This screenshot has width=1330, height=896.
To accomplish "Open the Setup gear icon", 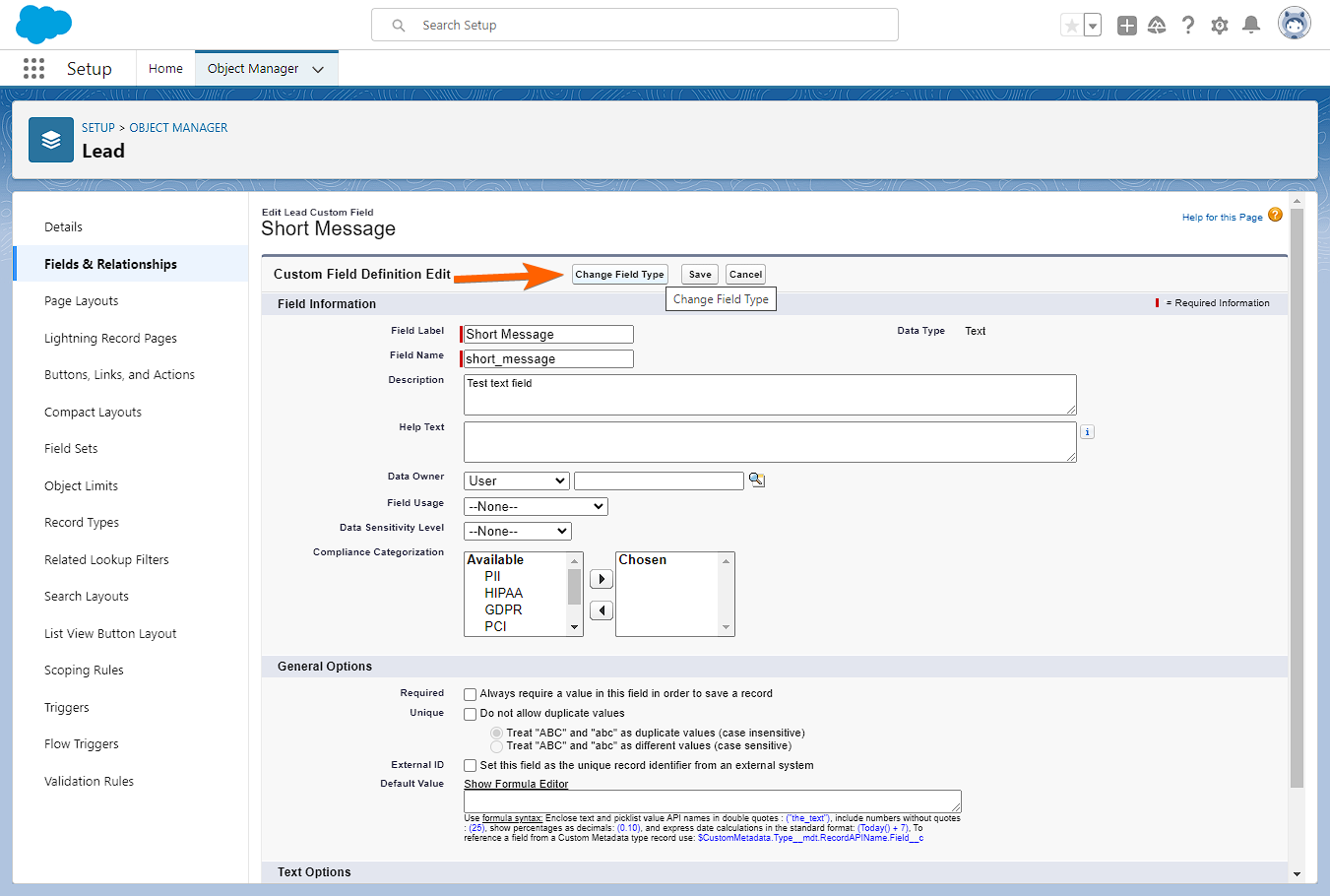I will pos(1220,26).
